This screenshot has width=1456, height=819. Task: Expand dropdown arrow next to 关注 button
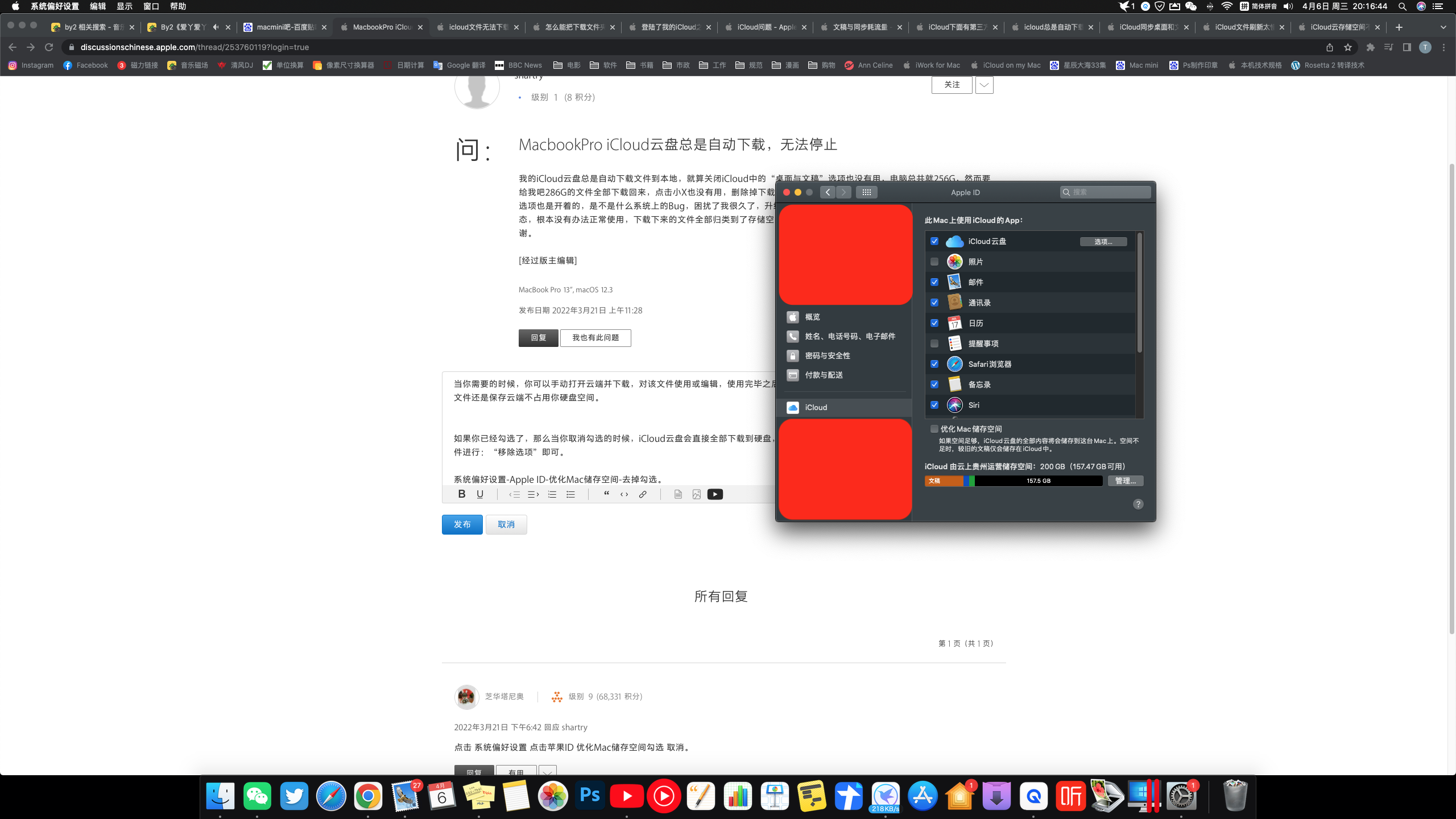point(984,85)
